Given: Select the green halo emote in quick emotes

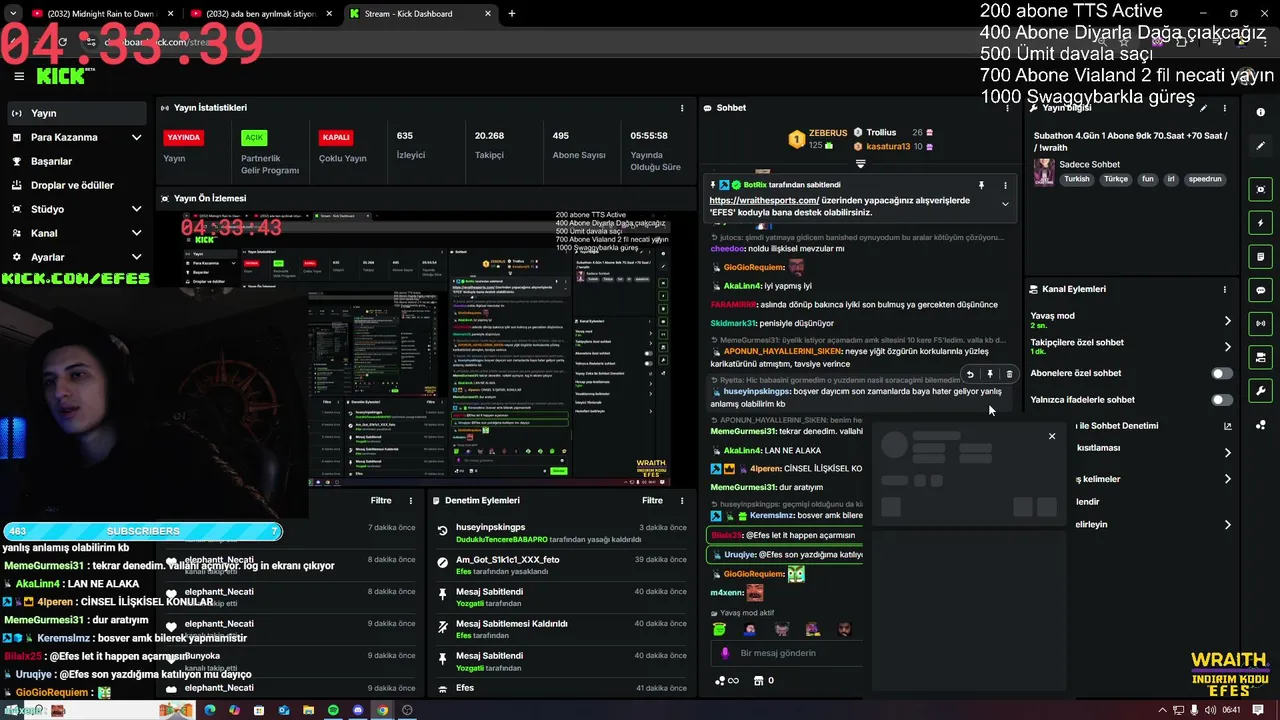Looking at the screenshot, I should tap(719, 629).
